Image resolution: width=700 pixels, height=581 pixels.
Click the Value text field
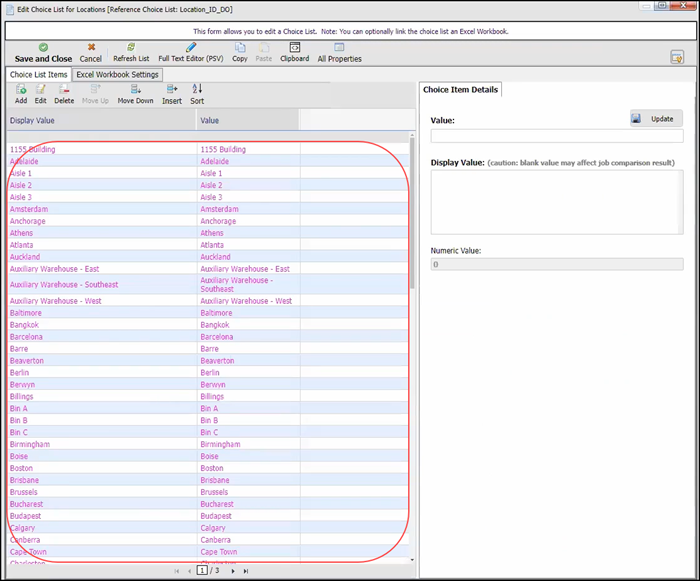tap(556, 136)
